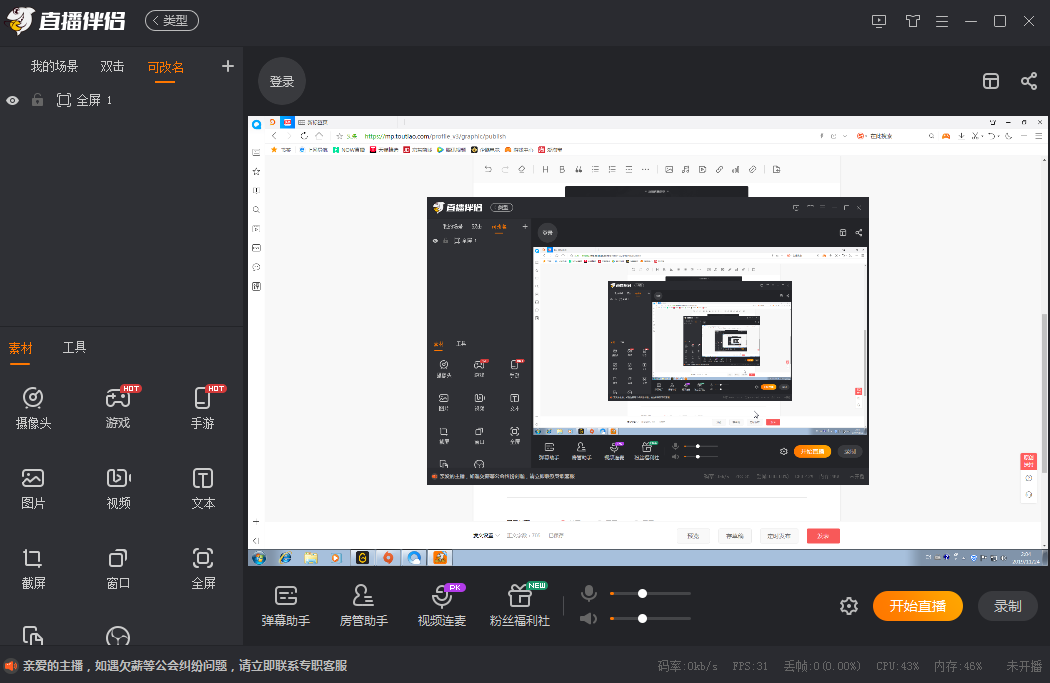Click the 开始直播 button
The image size is (1050, 683).
click(x=917, y=606)
